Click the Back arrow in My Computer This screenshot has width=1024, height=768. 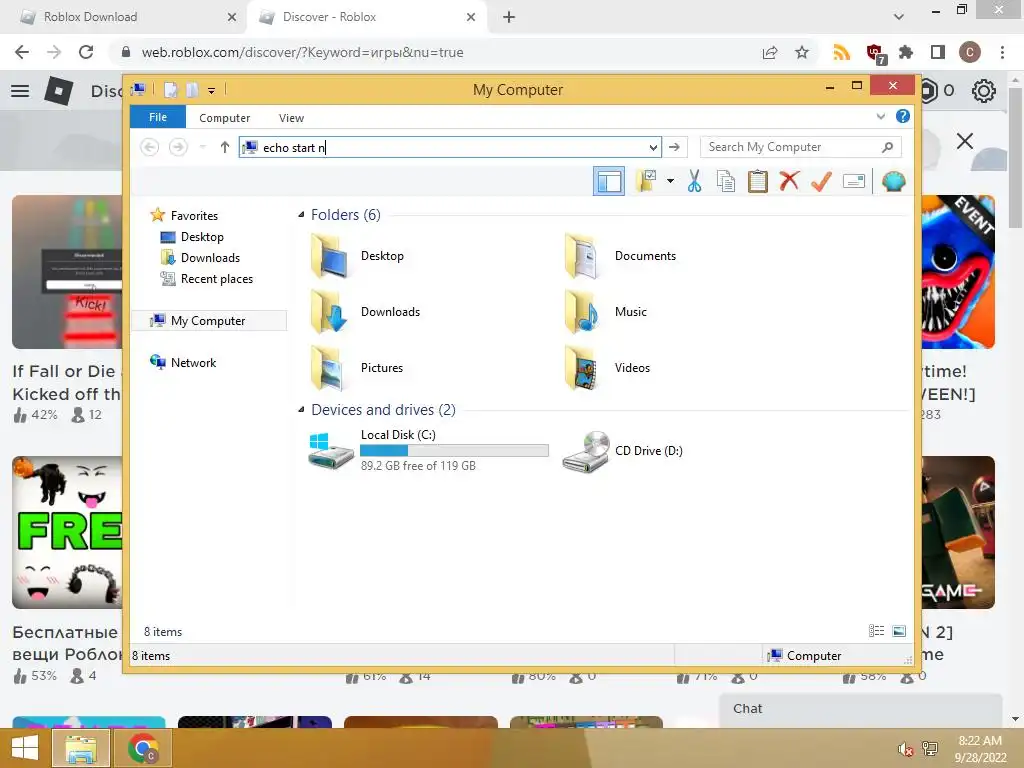point(150,147)
